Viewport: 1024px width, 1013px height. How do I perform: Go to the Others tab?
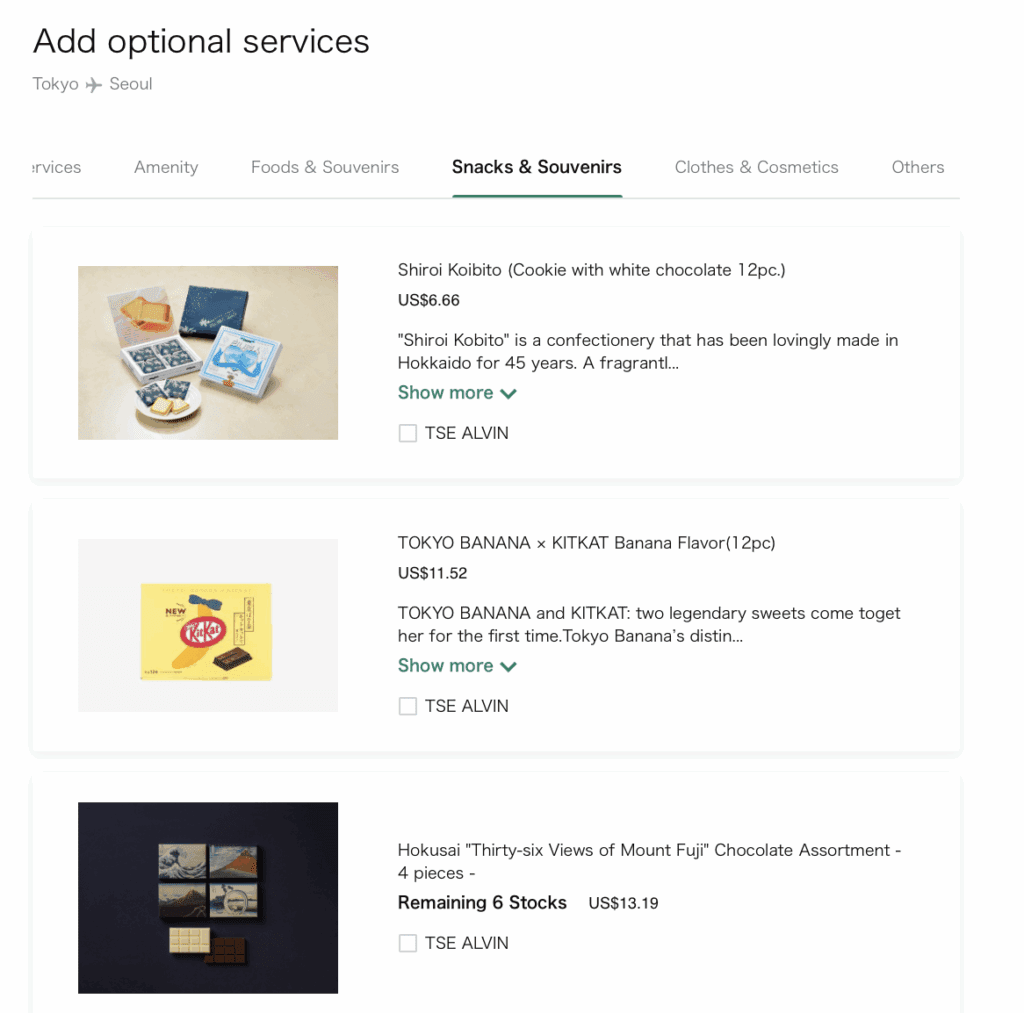(917, 167)
